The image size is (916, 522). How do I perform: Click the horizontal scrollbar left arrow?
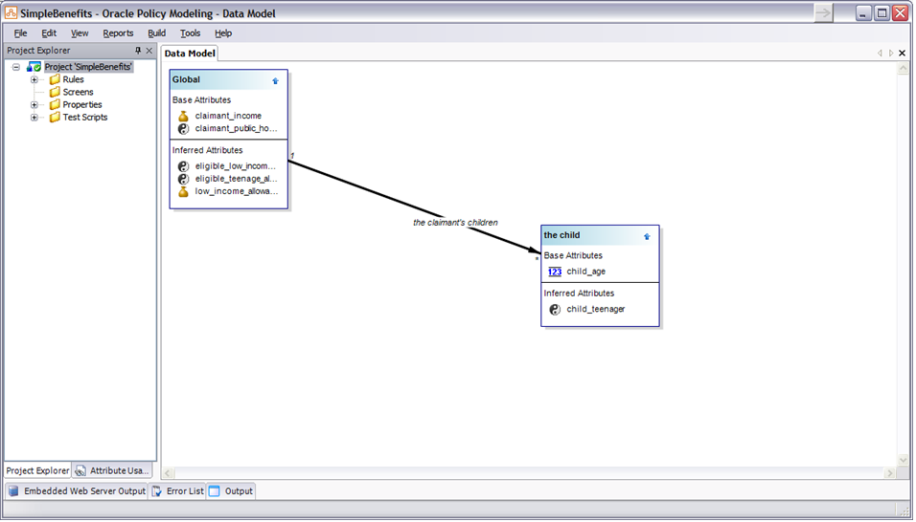[168, 474]
